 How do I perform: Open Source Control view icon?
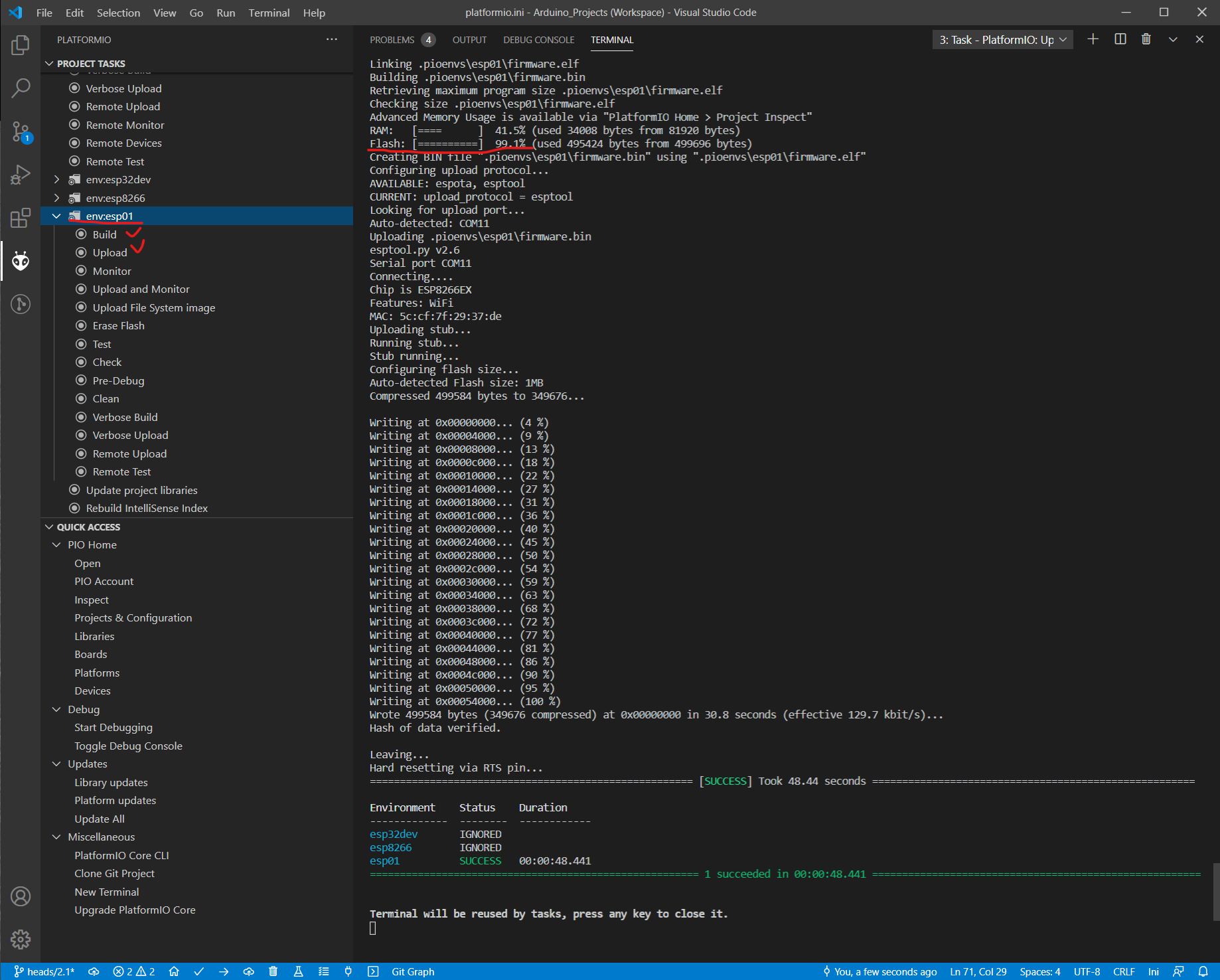coord(21,132)
